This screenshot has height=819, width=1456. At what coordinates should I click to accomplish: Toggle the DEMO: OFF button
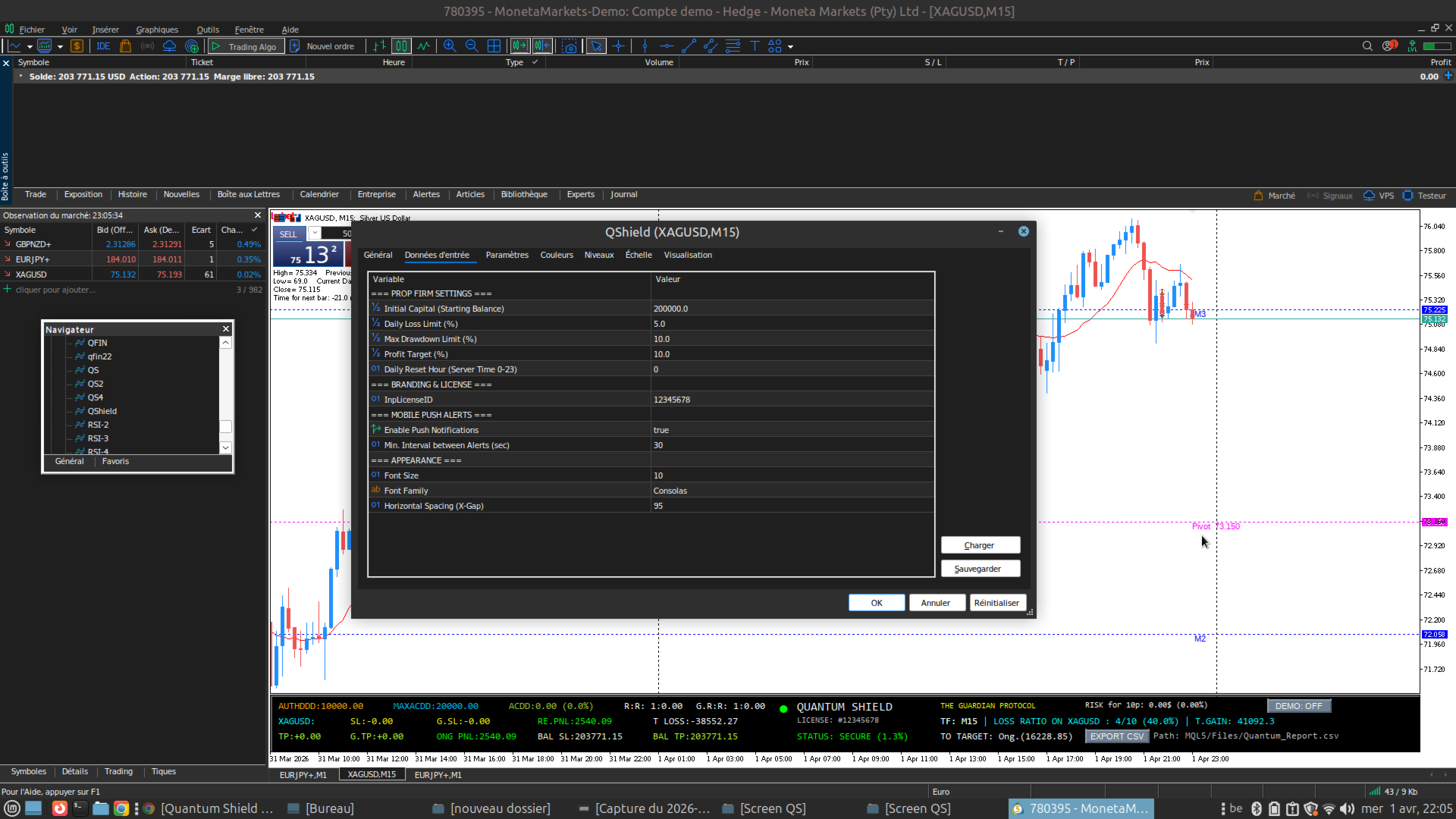(x=1298, y=706)
